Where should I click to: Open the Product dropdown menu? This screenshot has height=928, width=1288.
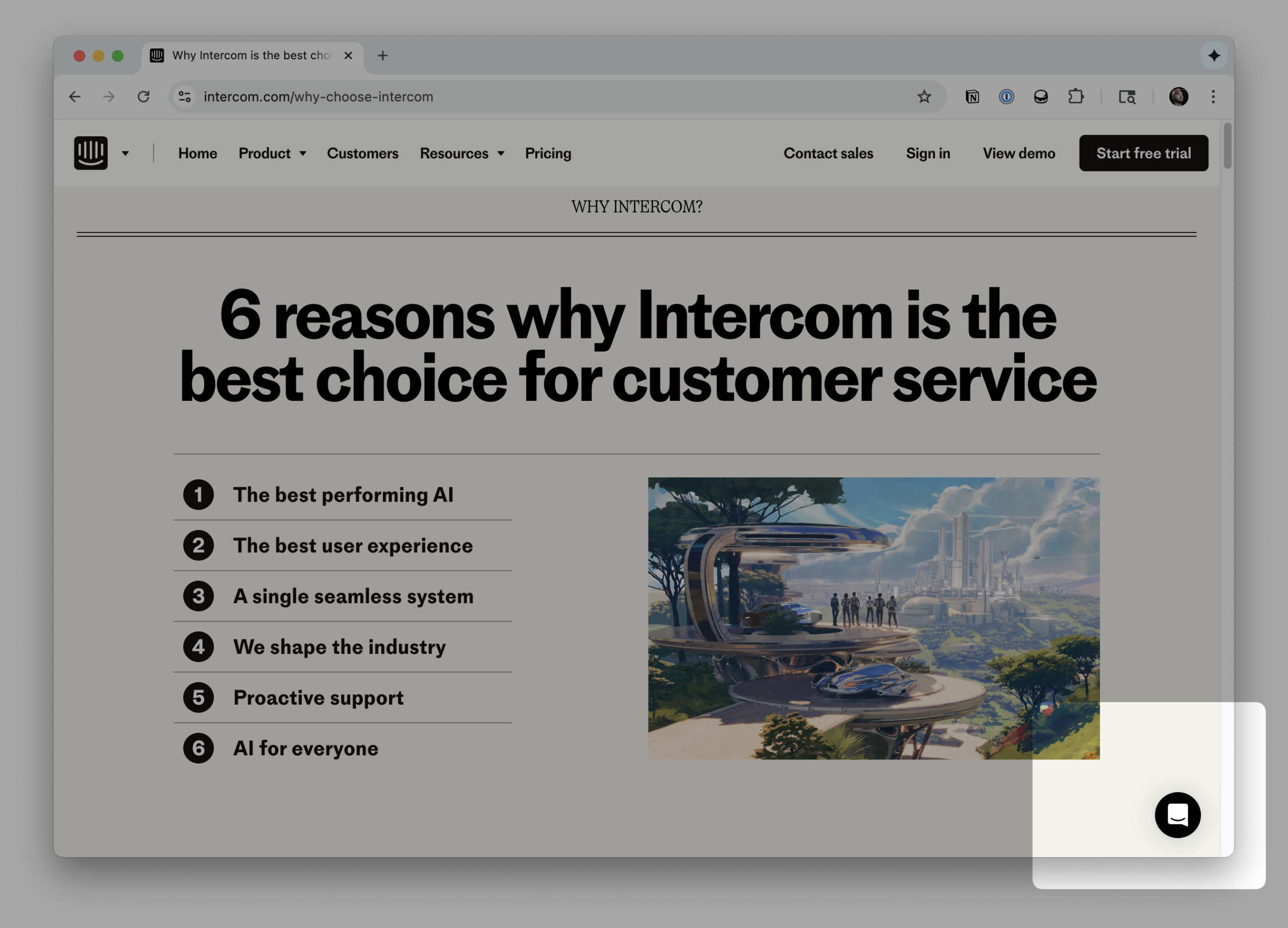(x=273, y=153)
